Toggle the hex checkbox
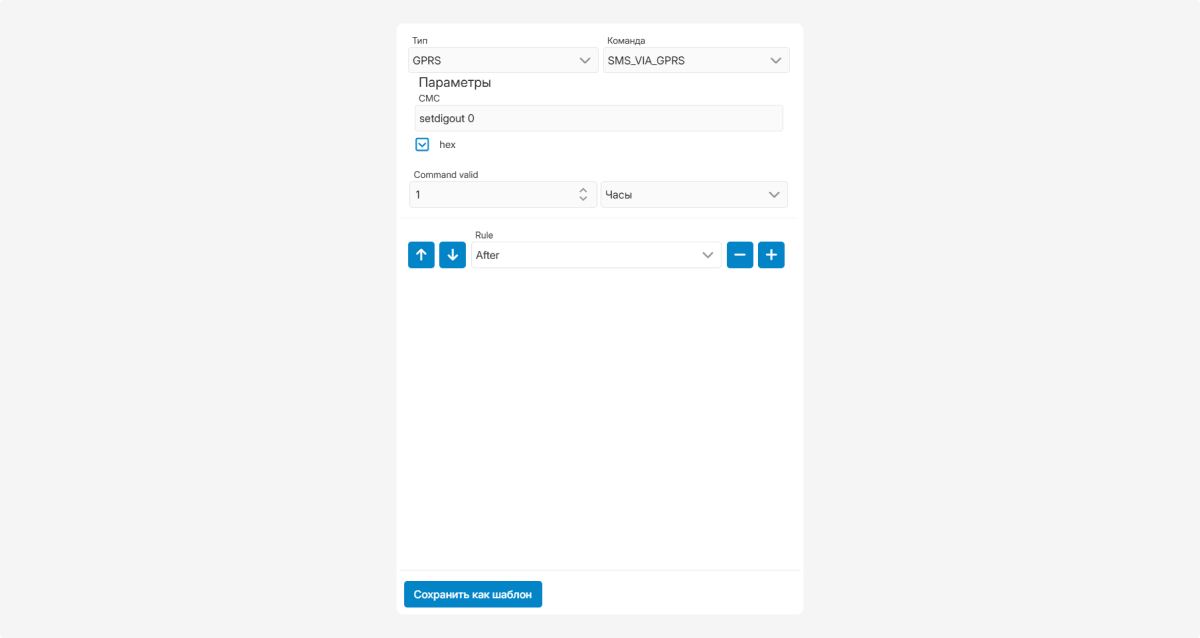 coord(422,145)
